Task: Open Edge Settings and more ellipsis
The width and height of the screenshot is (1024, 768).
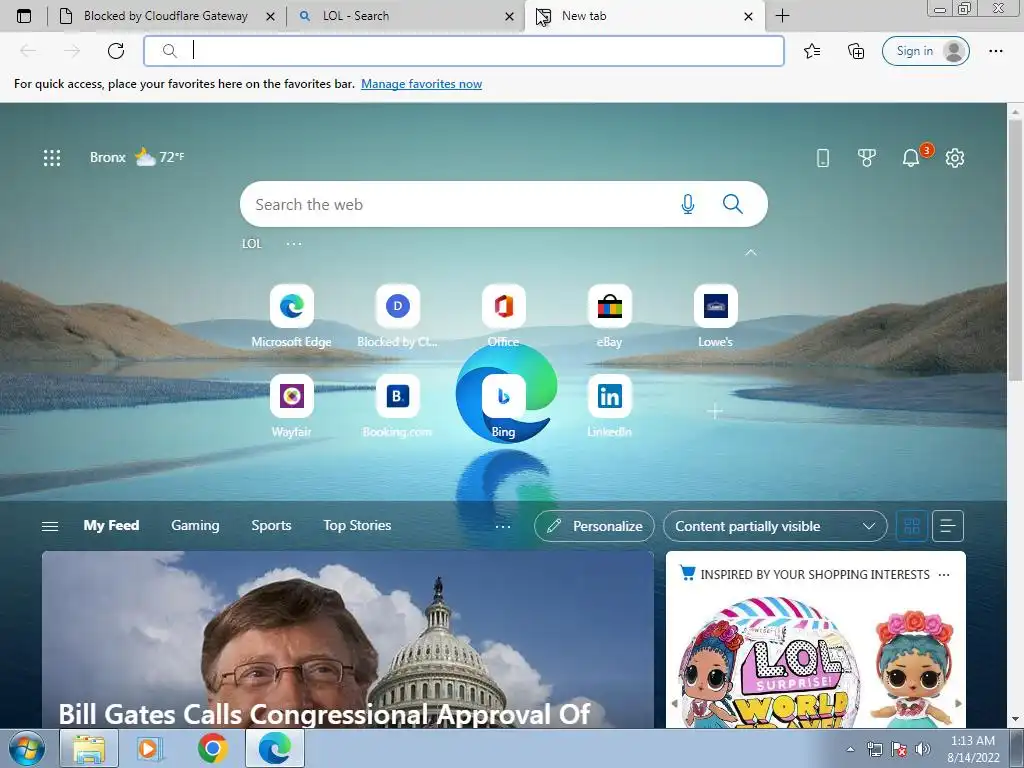Action: pyautogui.click(x=995, y=51)
